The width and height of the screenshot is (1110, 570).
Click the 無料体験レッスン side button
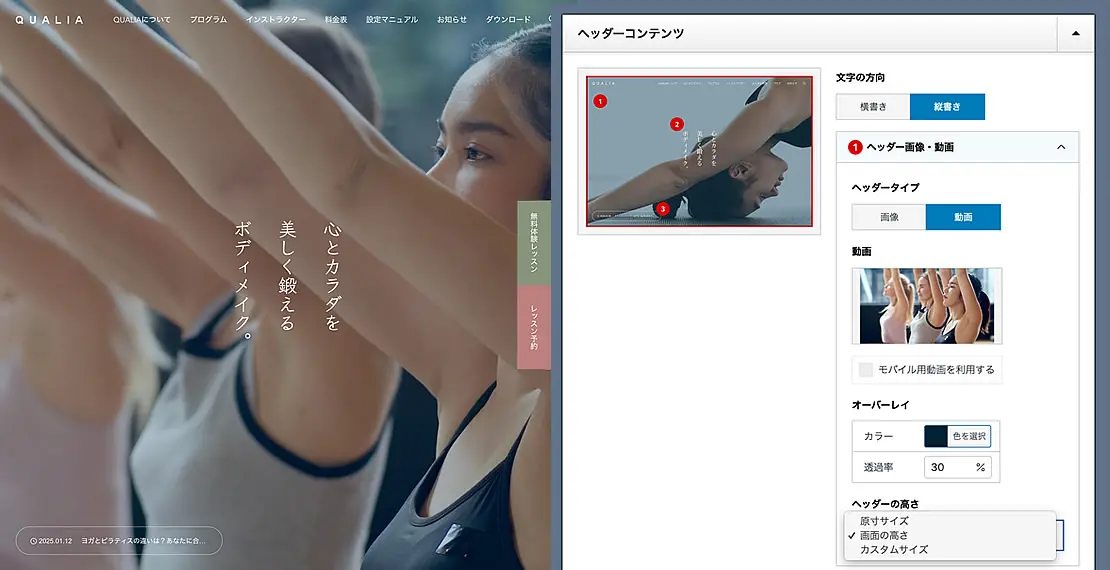pyautogui.click(x=533, y=242)
